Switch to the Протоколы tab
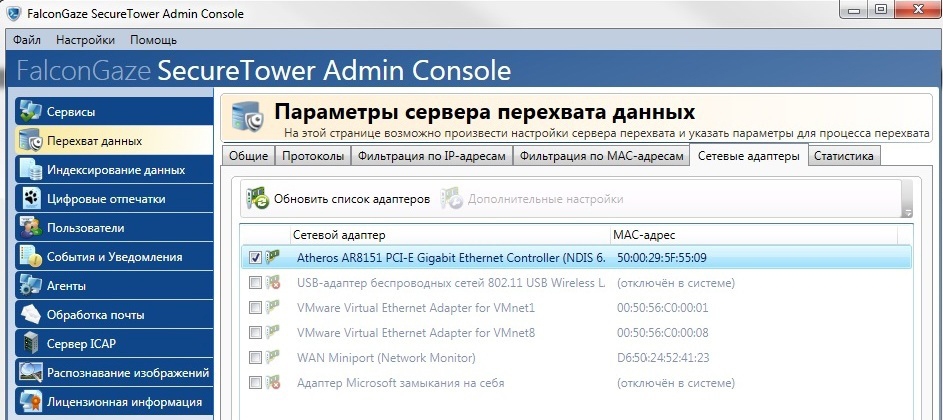 [x=313, y=156]
